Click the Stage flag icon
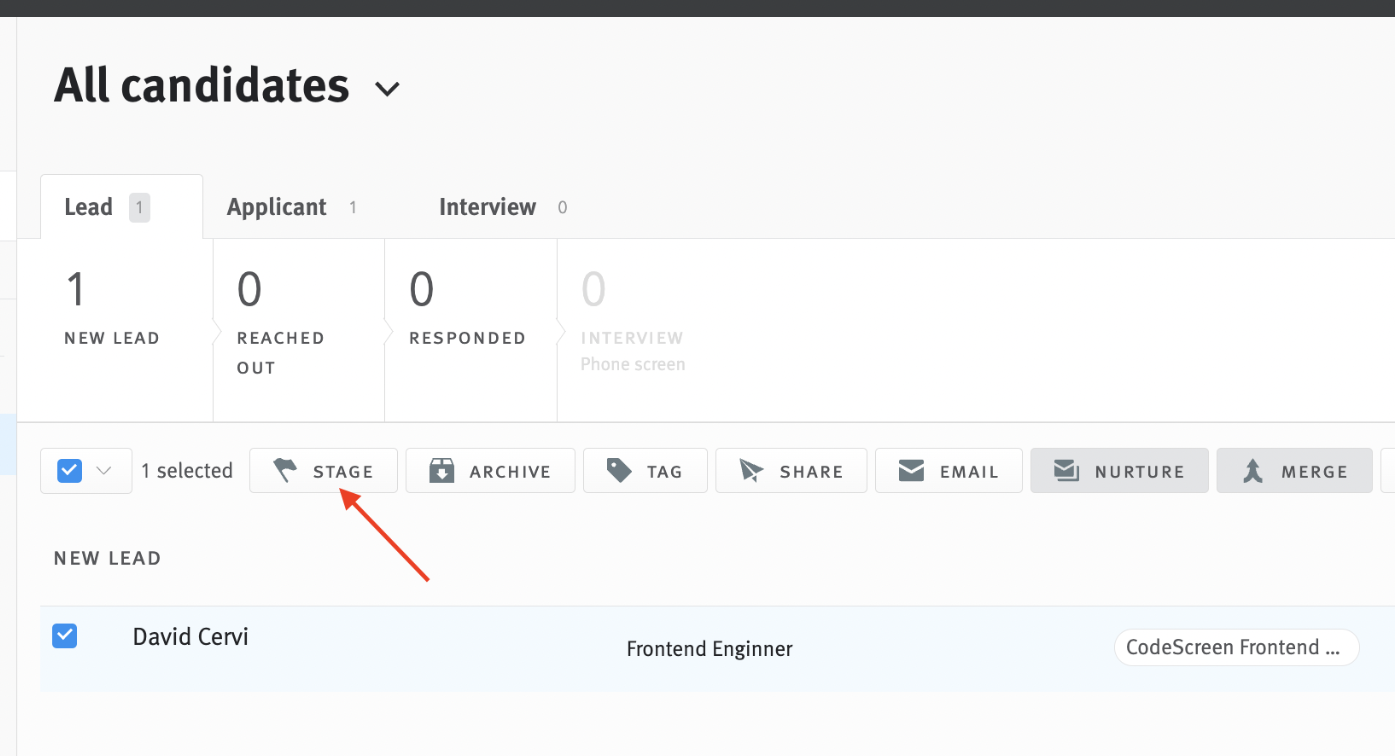Viewport: 1396px width, 756px height. (x=285, y=470)
